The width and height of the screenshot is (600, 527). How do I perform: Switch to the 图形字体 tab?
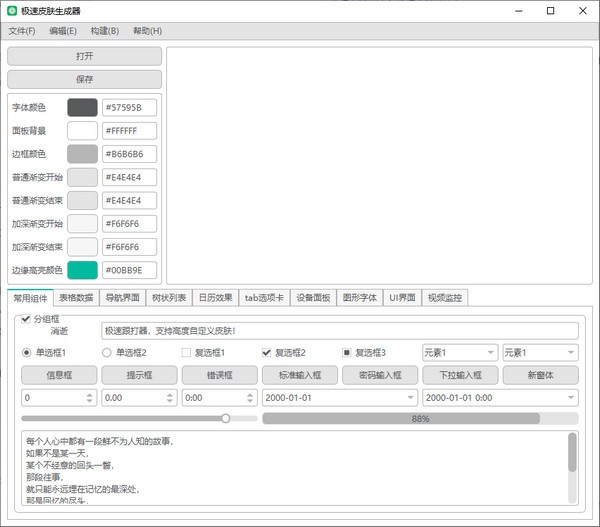coord(360,298)
